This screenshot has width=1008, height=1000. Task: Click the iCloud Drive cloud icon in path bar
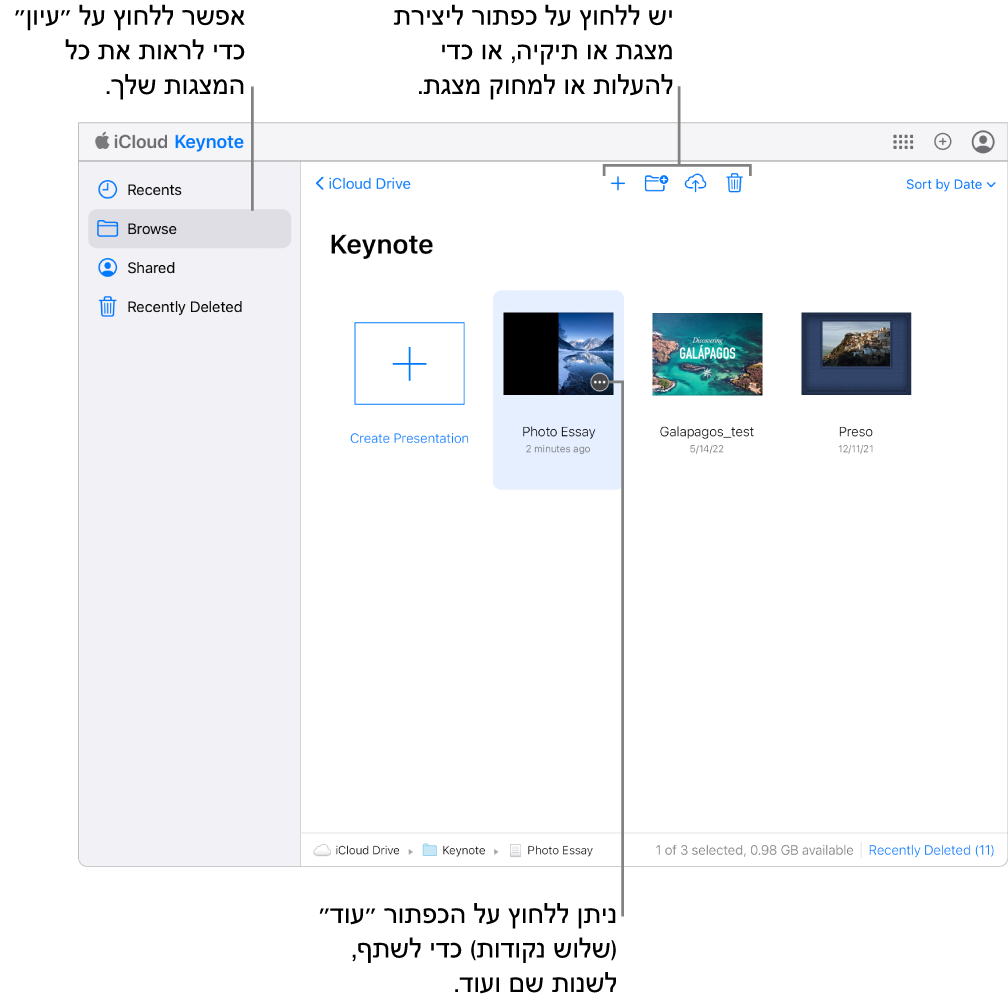coord(322,850)
